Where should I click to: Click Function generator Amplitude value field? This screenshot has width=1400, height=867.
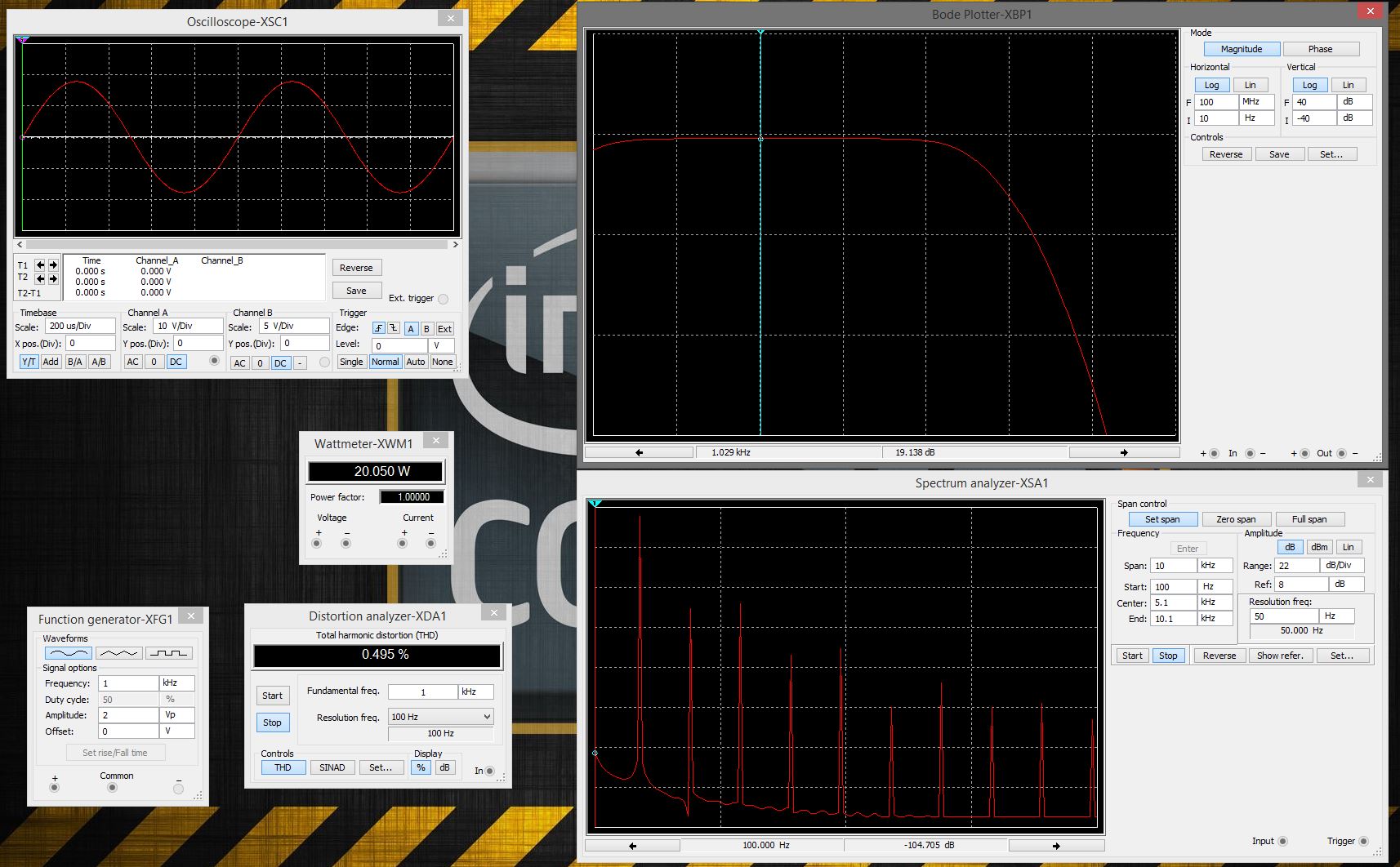(128, 715)
